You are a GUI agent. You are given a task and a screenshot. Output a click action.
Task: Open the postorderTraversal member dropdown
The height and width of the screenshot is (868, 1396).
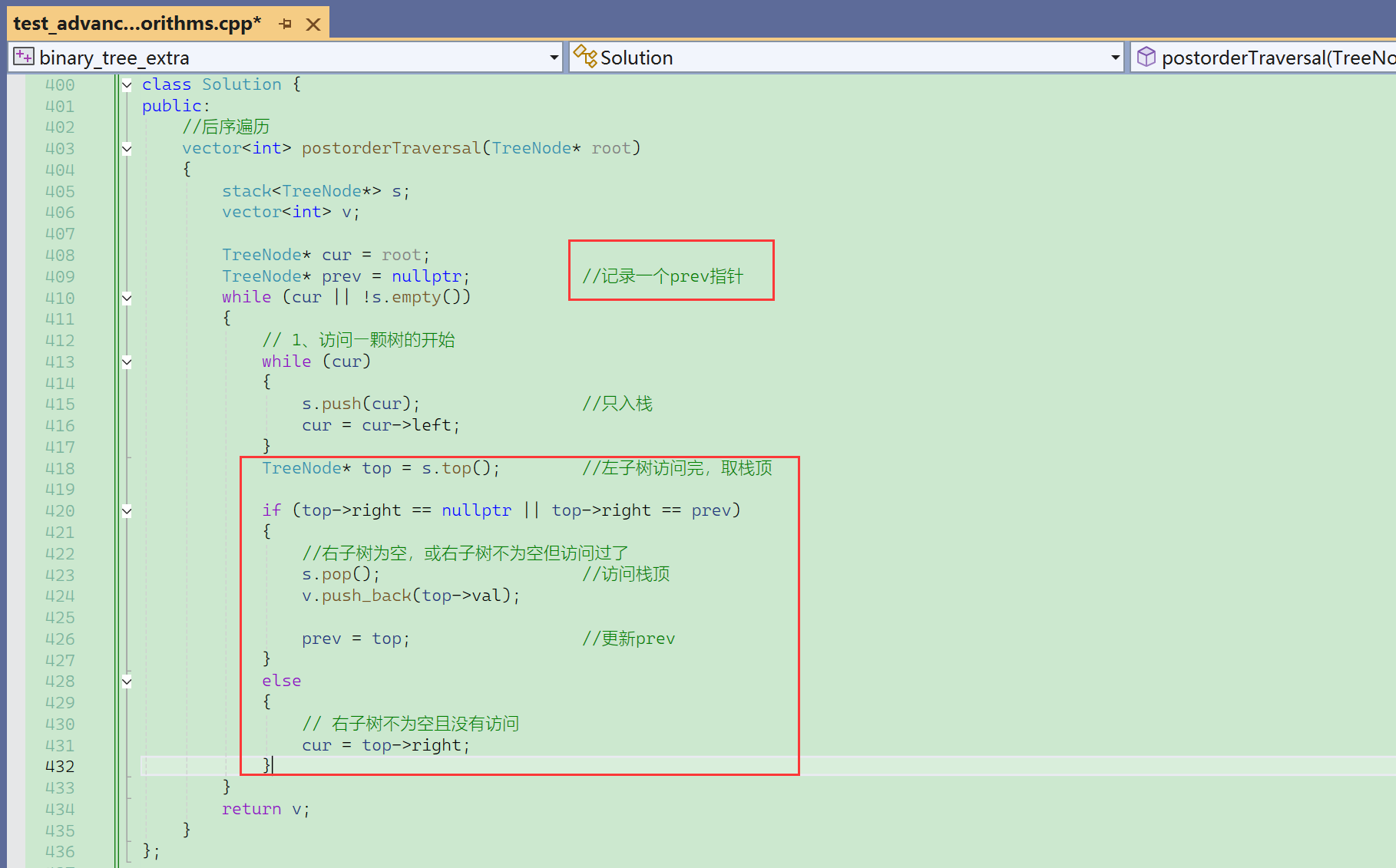[x=1263, y=58]
